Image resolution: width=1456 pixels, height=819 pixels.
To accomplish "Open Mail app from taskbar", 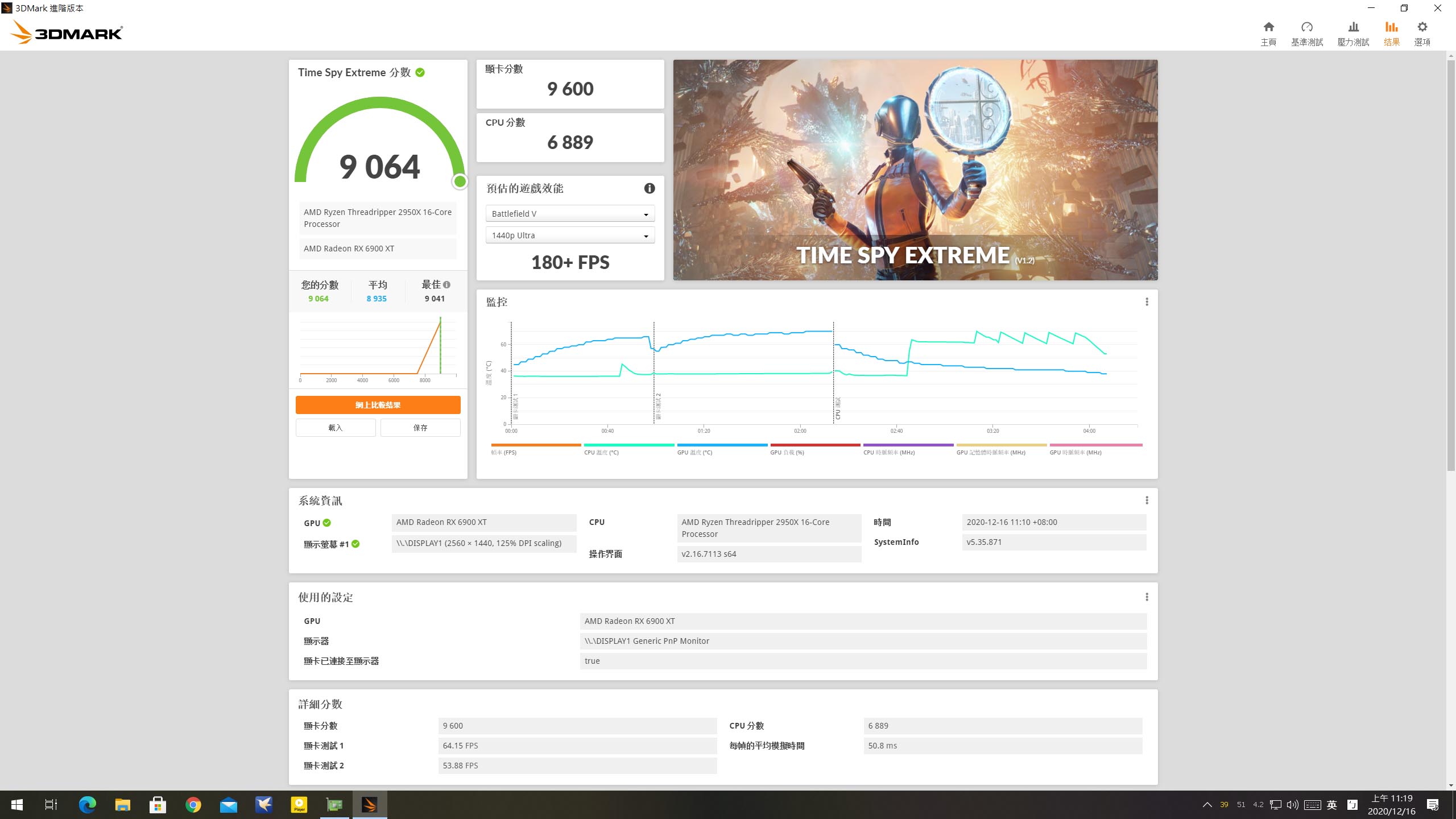I will point(229,805).
